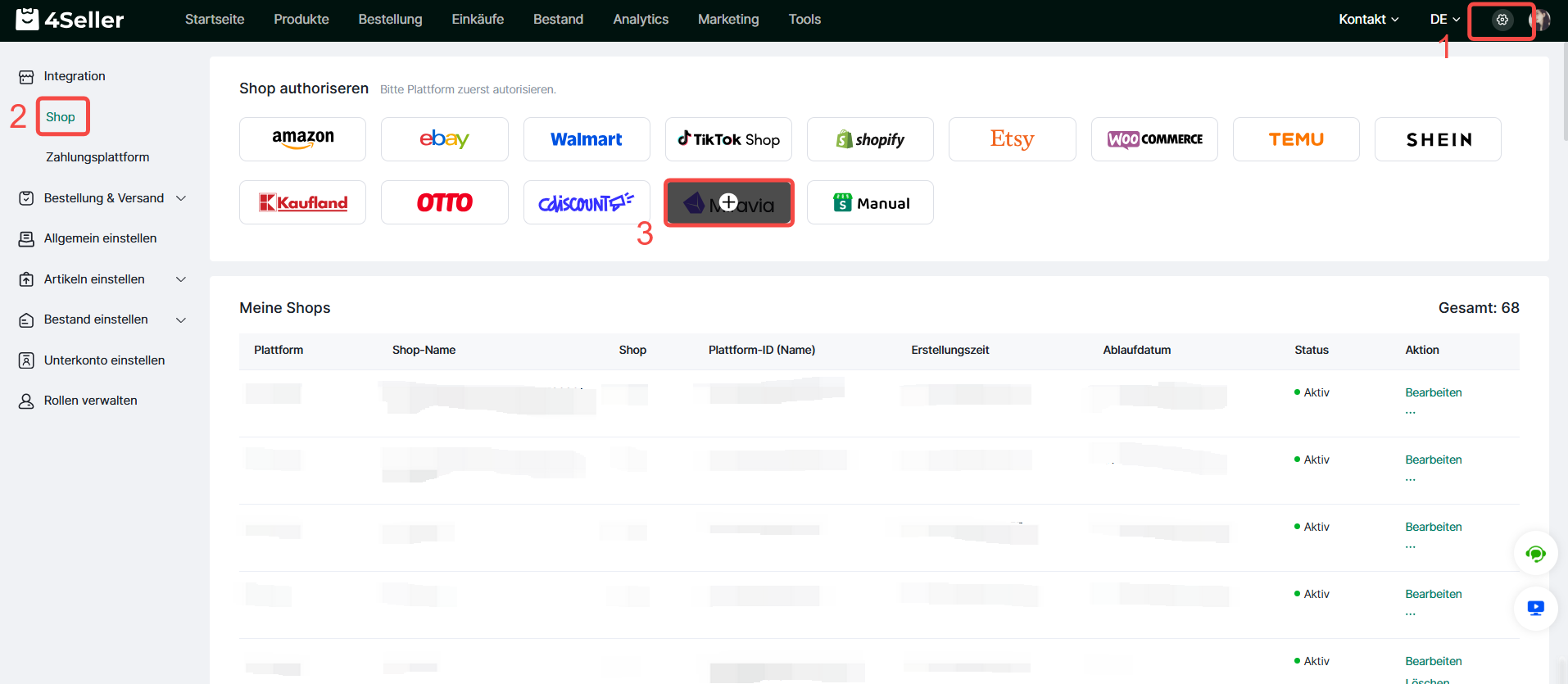The height and width of the screenshot is (684, 1568).
Task: Click the Manual shop tile
Action: [870, 202]
